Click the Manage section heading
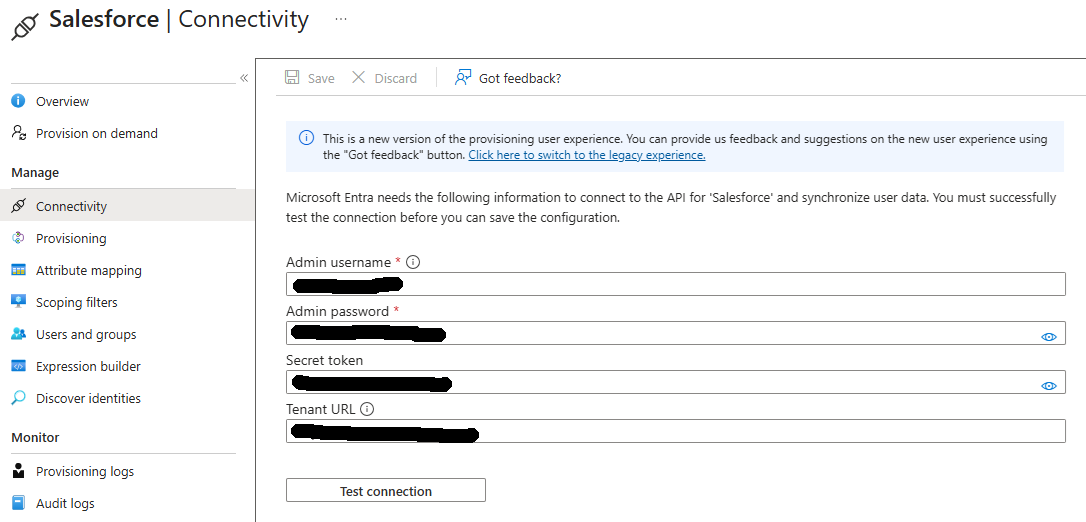This screenshot has height=522, width=1086. coord(35,172)
